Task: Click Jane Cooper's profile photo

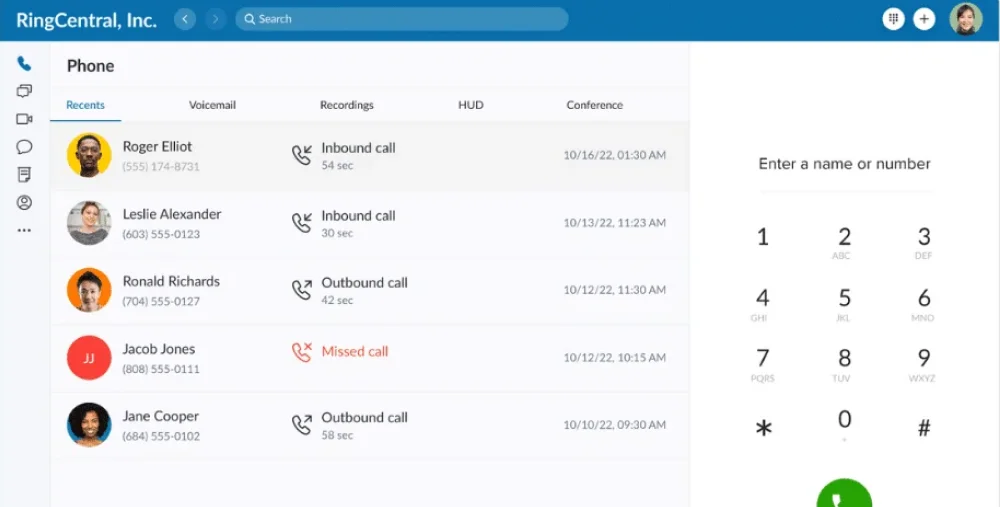Action: 89,425
